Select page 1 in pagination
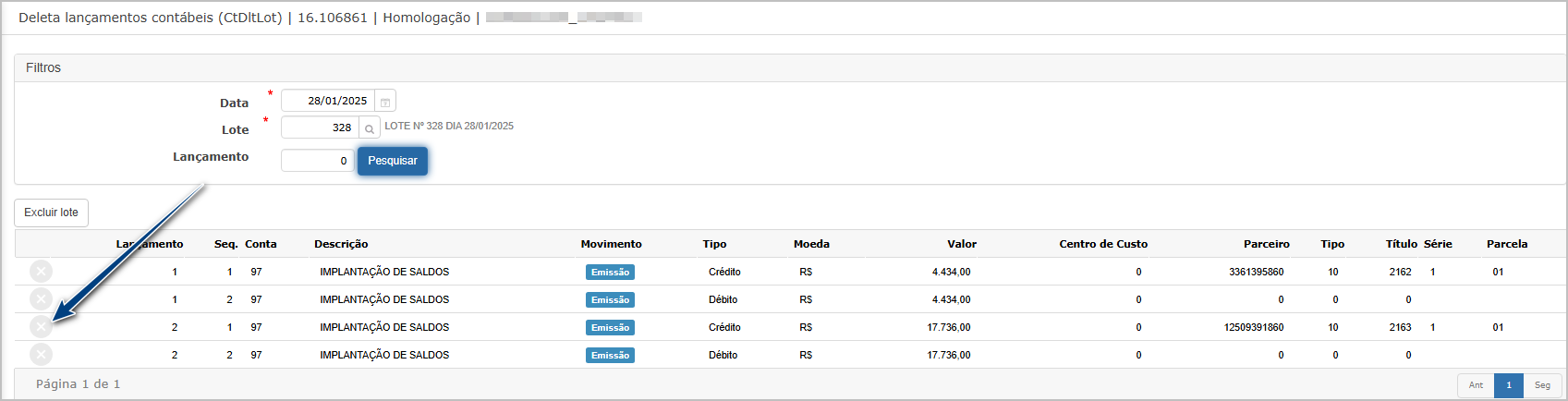Image resolution: width=1568 pixels, height=401 pixels. coord(1509,385)
